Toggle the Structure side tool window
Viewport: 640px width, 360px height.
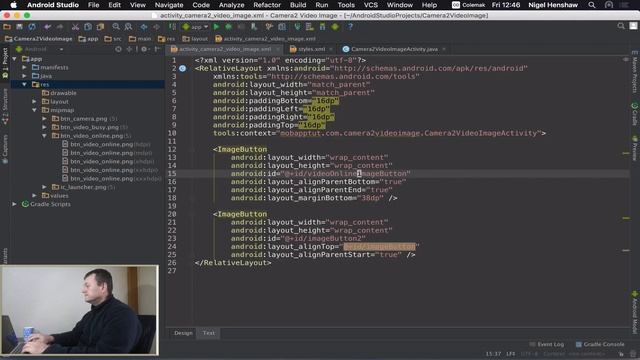coord(5,107)
